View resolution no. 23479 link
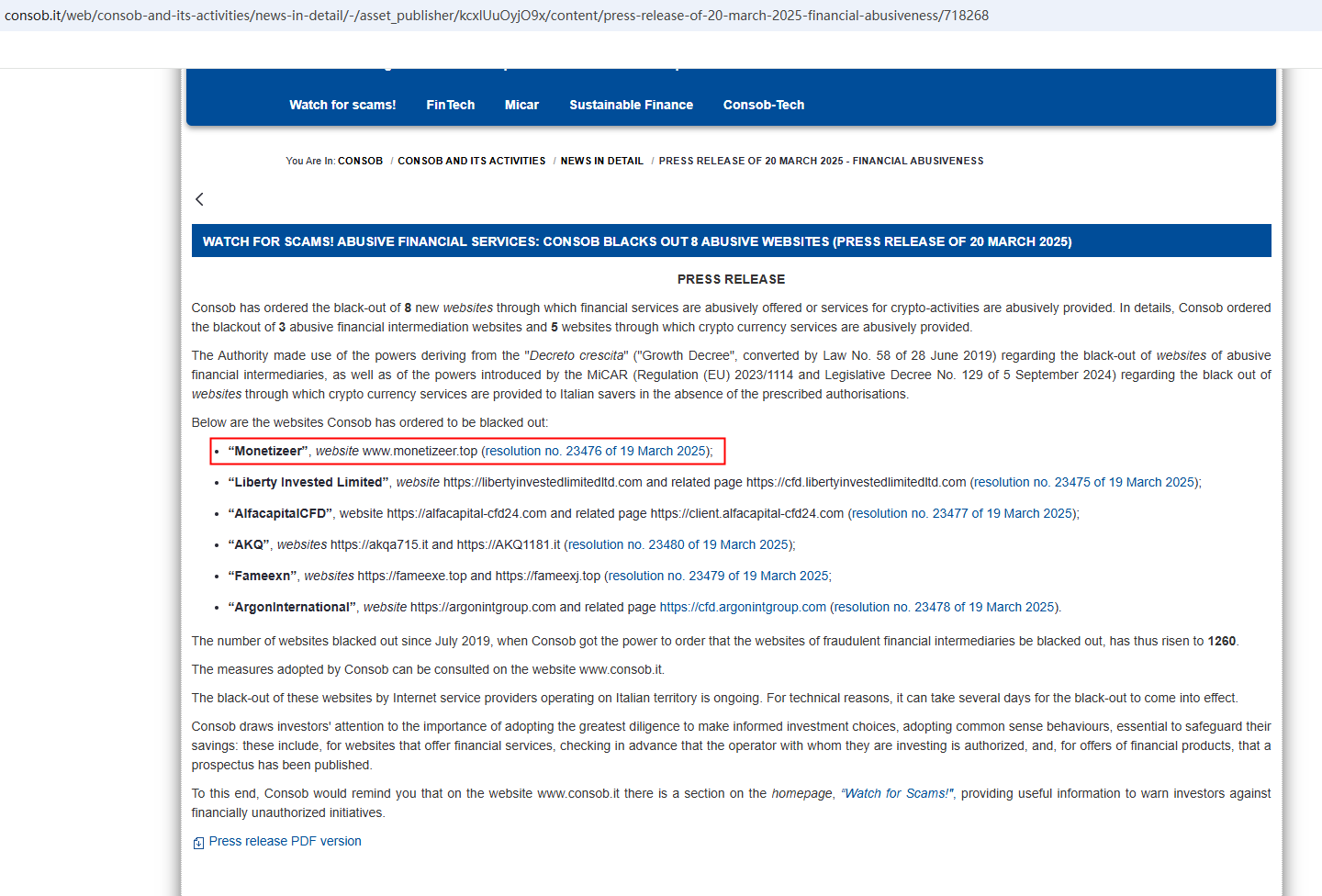Screen dimensions: 1322x896 tap(719, 576)
